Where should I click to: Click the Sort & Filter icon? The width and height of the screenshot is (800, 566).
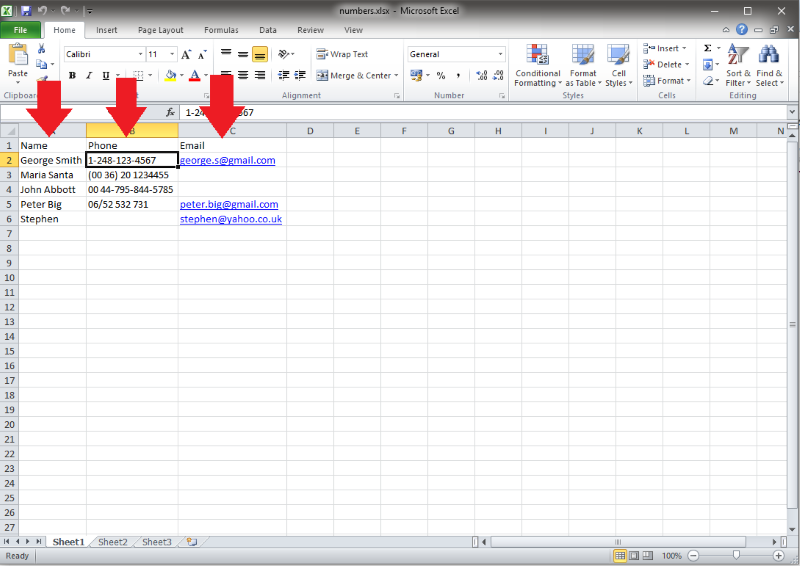point(738,65)
